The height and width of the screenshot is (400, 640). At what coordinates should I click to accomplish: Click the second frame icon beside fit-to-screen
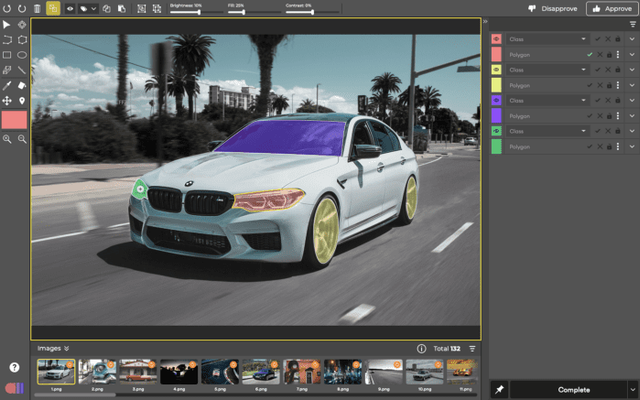tap(157, 9)
